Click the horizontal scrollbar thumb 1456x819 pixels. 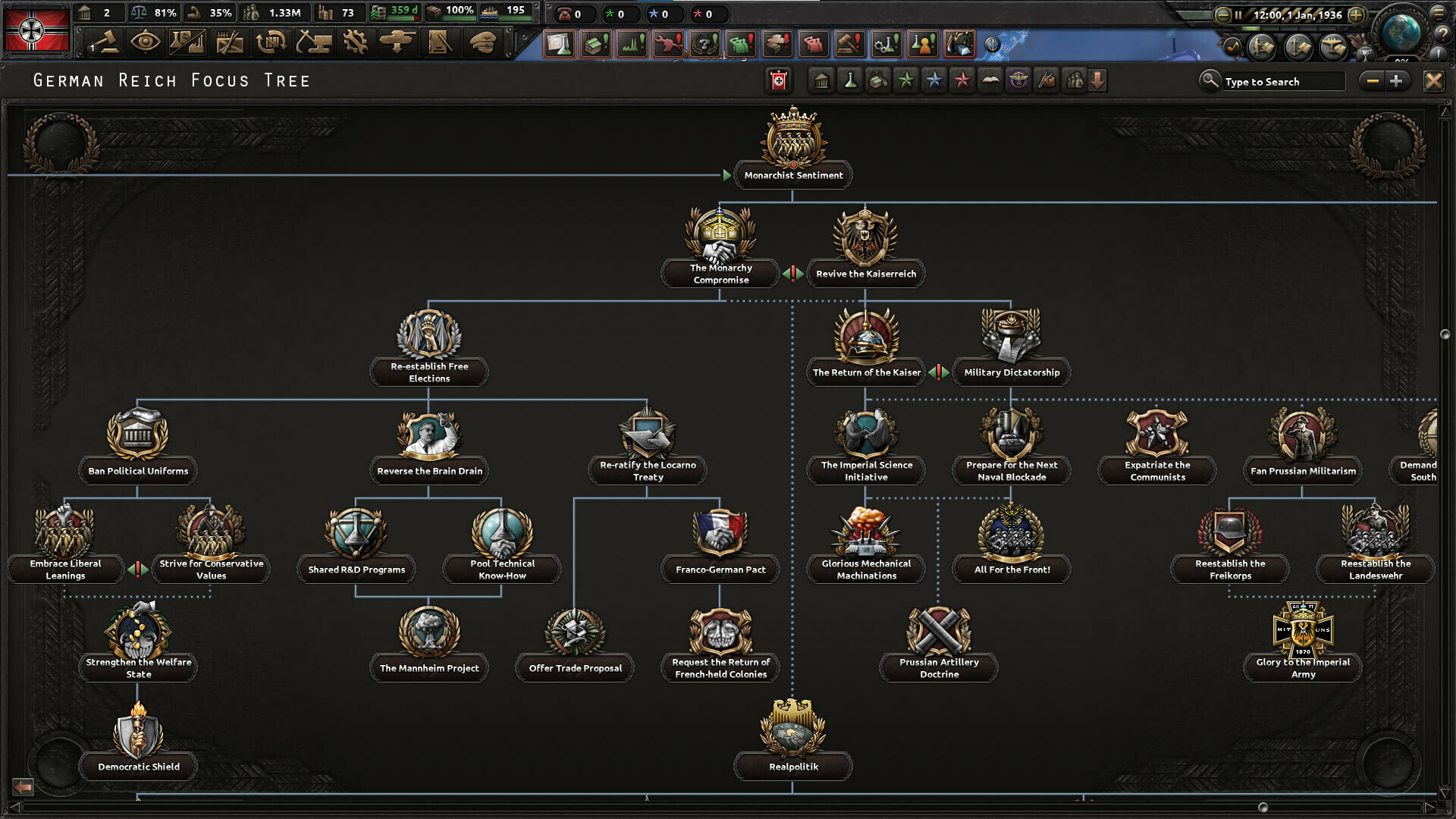click(1263, 807)
